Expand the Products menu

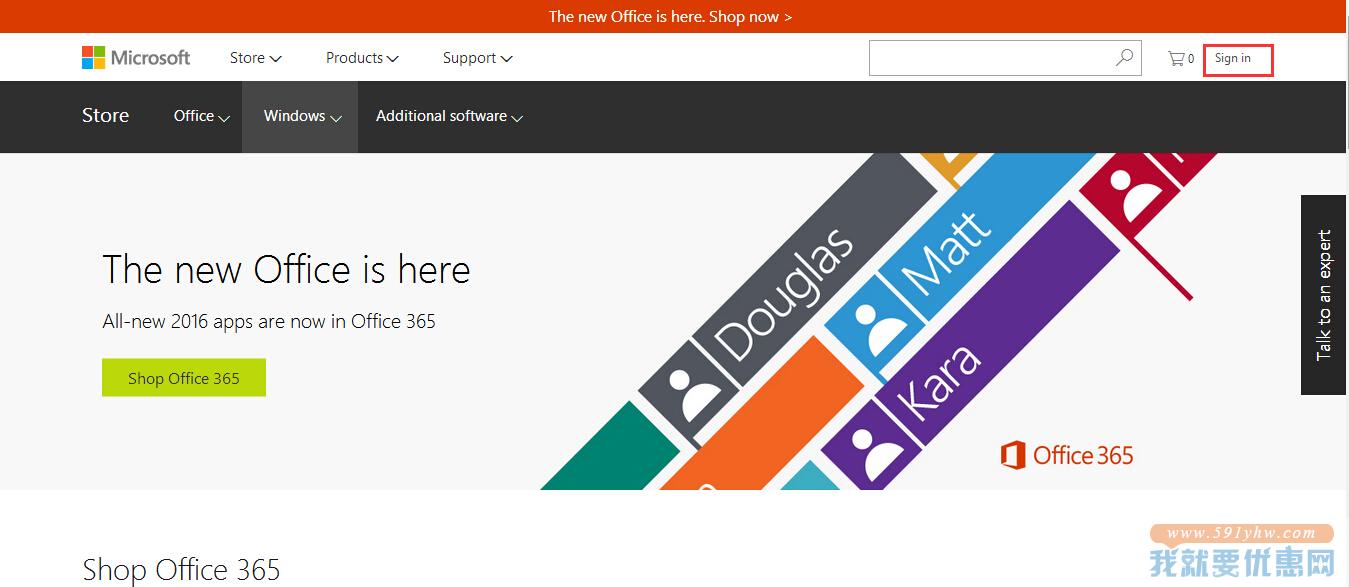pyautogui.click(x=362, y=58)
